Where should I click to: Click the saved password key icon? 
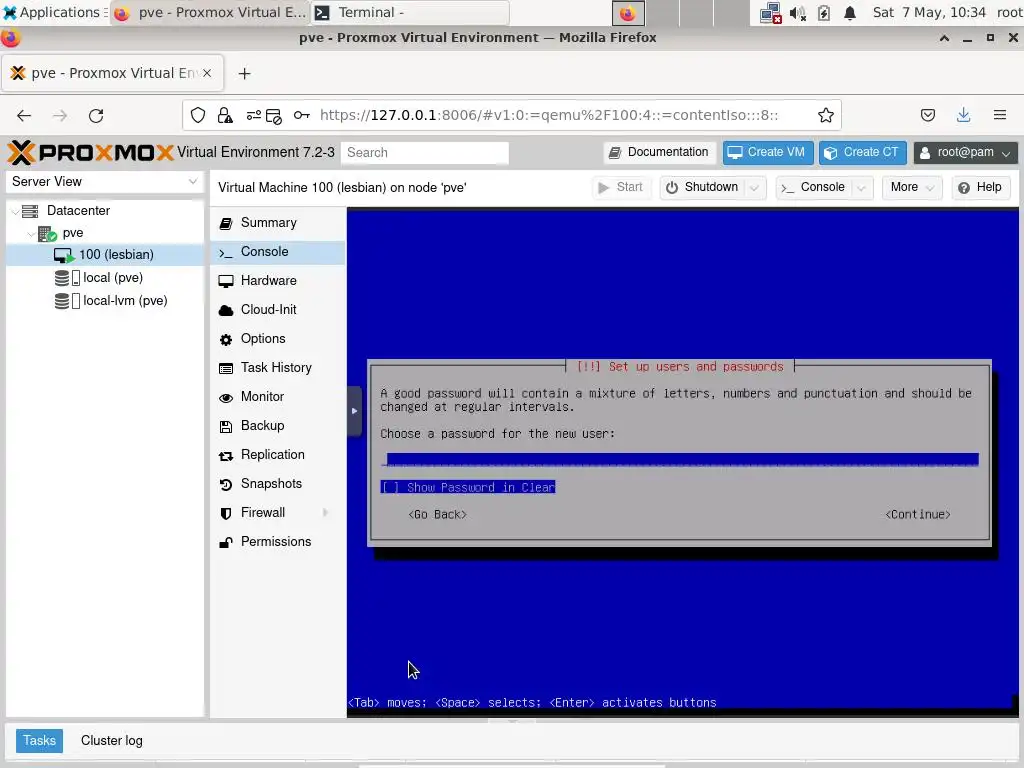click(x=301, y=116)
